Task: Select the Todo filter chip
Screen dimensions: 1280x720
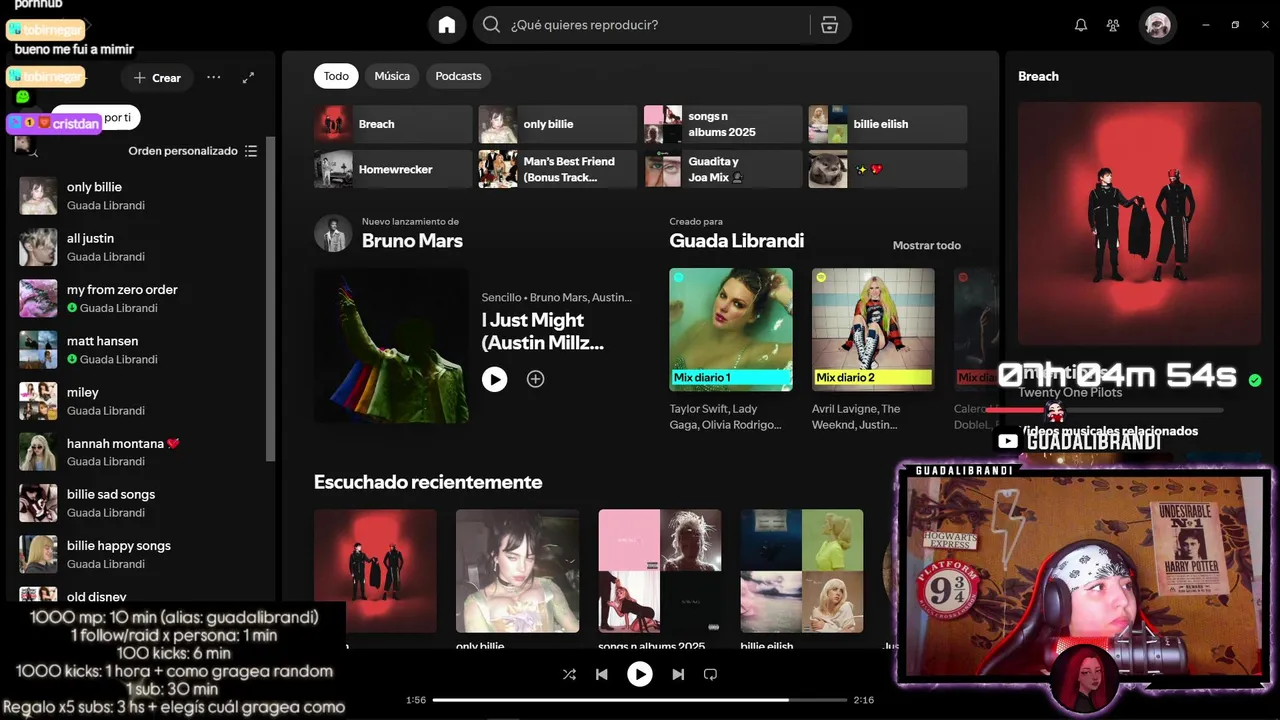Action: click(x=336, y=76)
